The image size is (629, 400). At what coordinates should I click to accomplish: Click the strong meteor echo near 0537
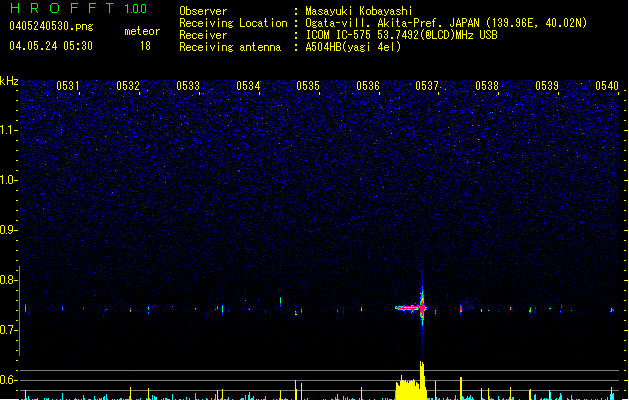point(420,308)
